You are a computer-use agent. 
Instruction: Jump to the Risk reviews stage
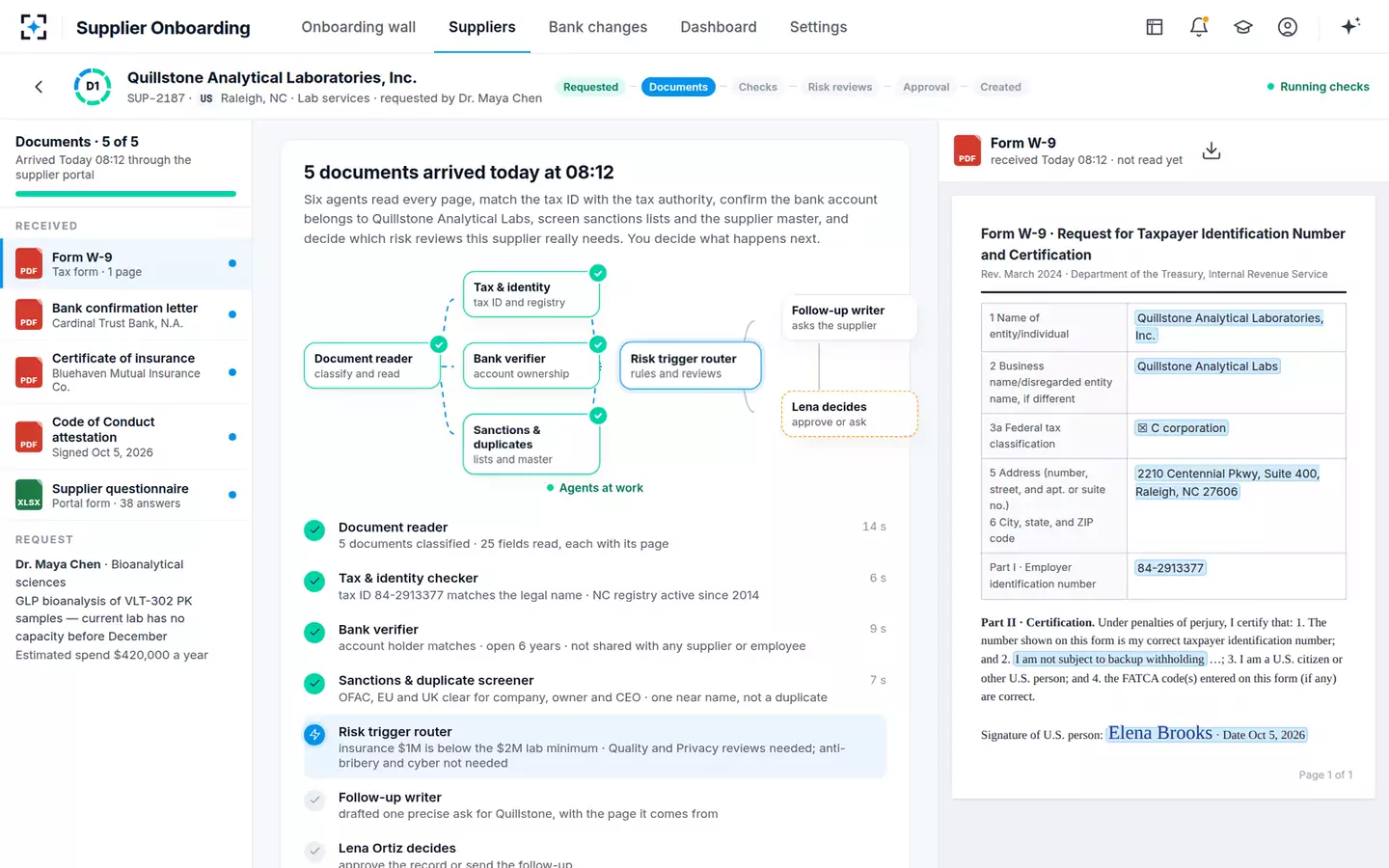[x=840, y=87]
